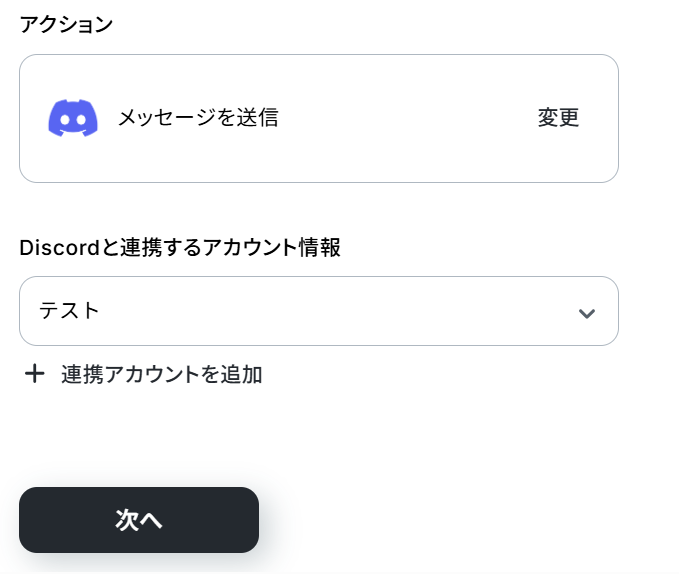Click the plus icon for adding account
The height and width of the screenshot is (574, 679).
35,374
